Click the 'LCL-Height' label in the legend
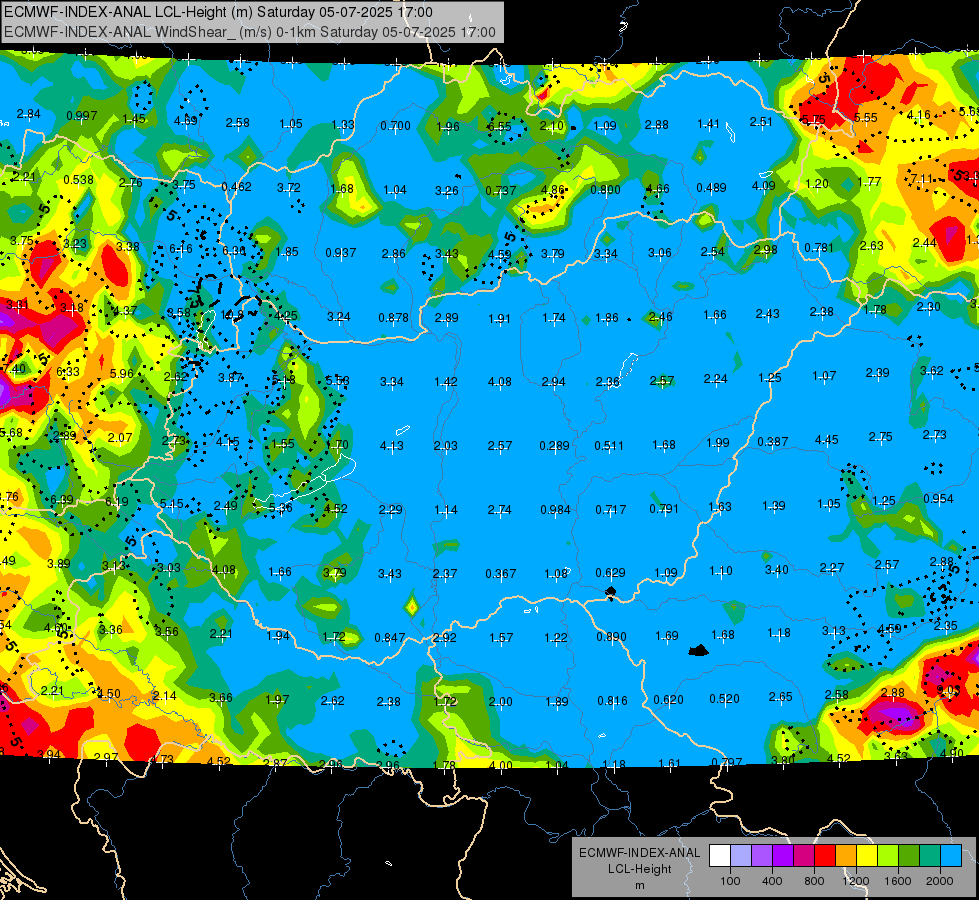Screen dimensions: 979x900 coord(640,869)
